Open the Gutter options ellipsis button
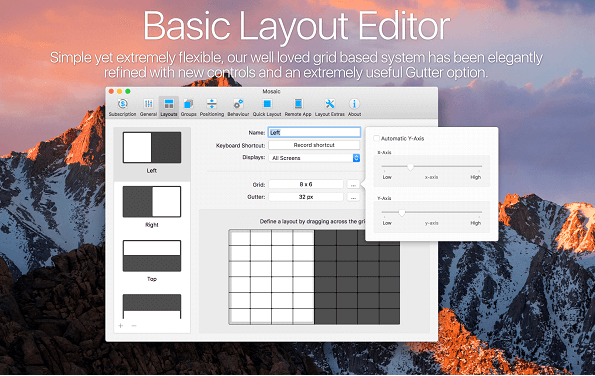The width and height of the screenshot is (595, 376). [x=353, y=197]
